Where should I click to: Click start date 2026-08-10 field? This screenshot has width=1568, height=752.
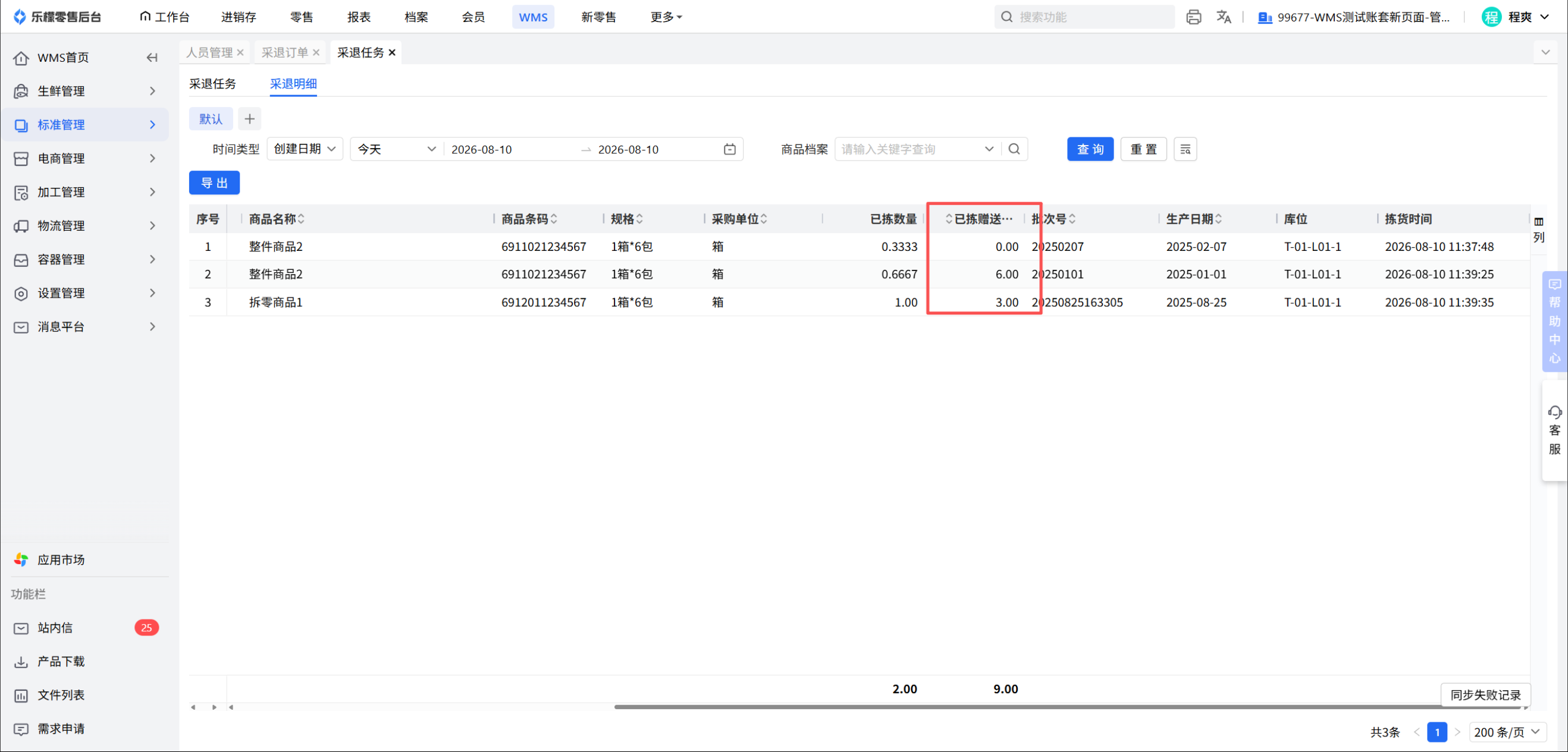[481, 150]
